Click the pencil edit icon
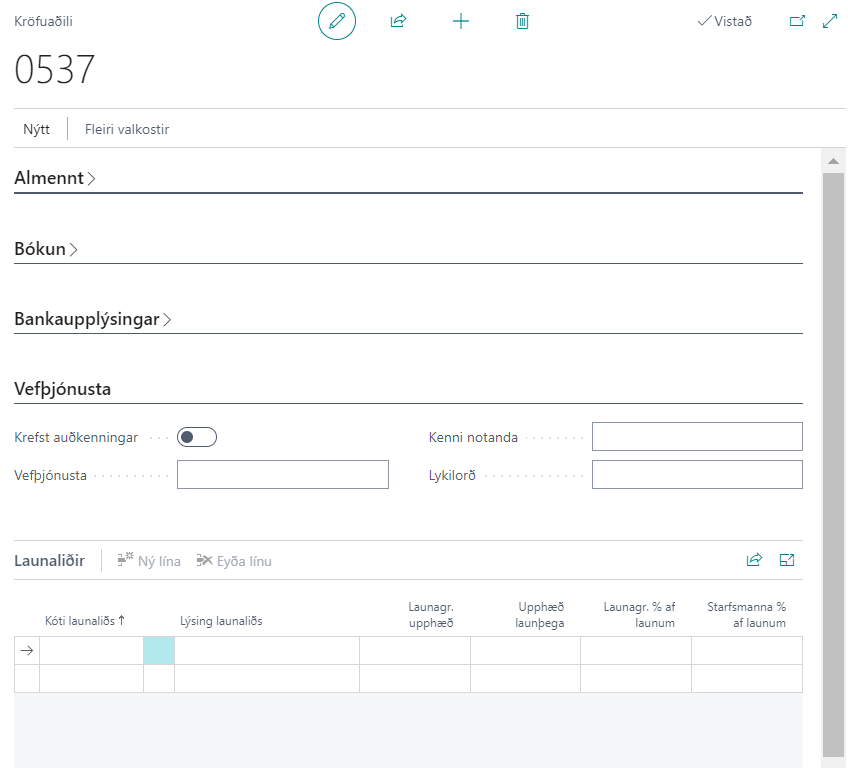 [337, 21]
